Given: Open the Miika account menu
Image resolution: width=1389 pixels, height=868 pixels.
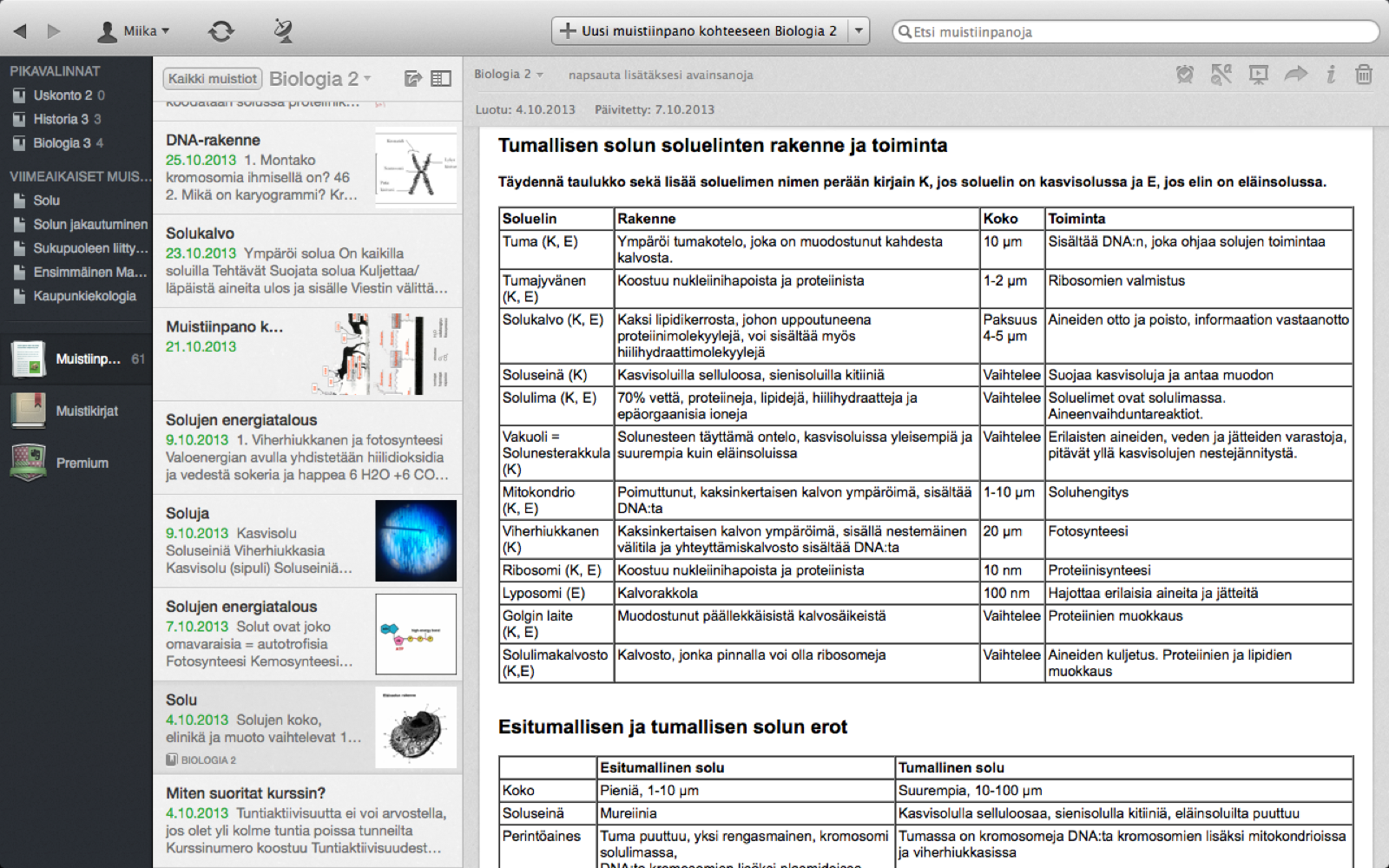Looking at the screenshot, I should (133, 31).
